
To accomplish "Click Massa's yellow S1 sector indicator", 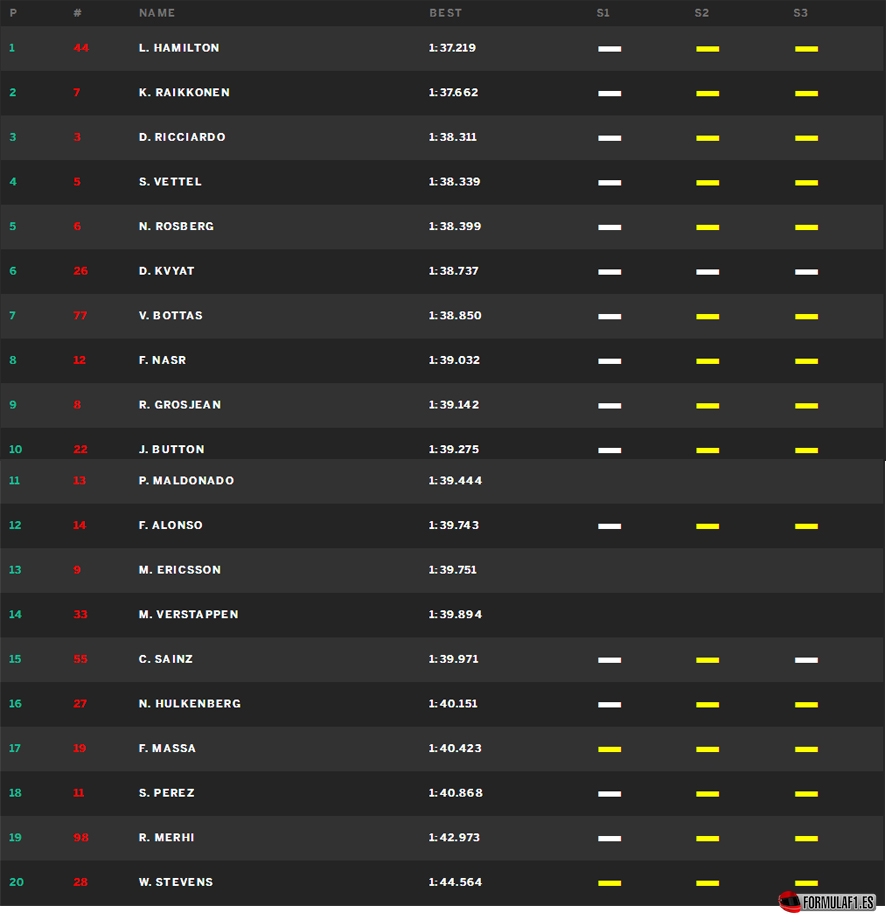I will coord(609,749).
